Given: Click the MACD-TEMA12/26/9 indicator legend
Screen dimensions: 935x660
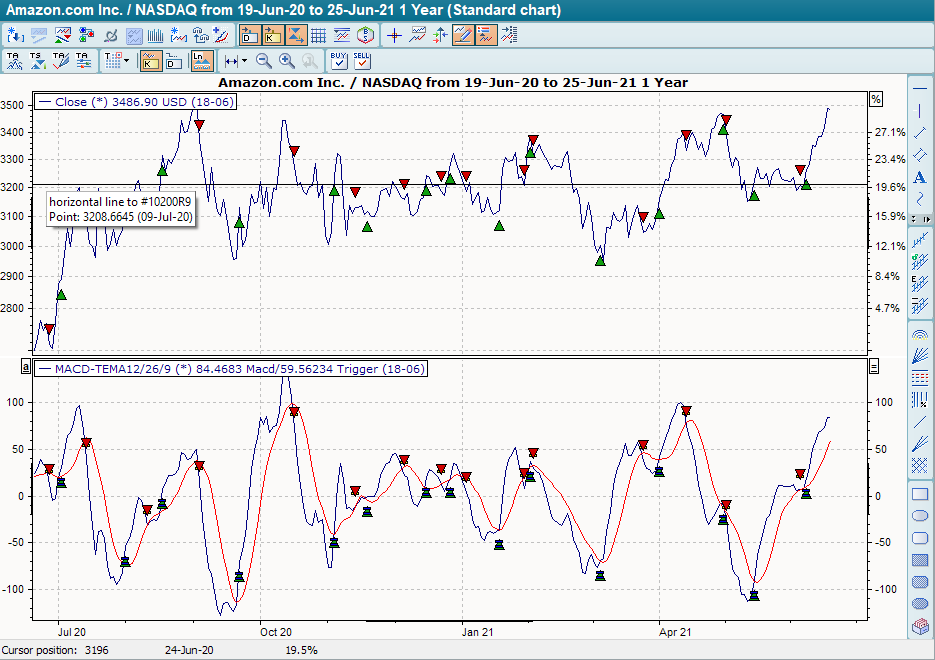Looking at the screenshot, I should coord(230,369).
